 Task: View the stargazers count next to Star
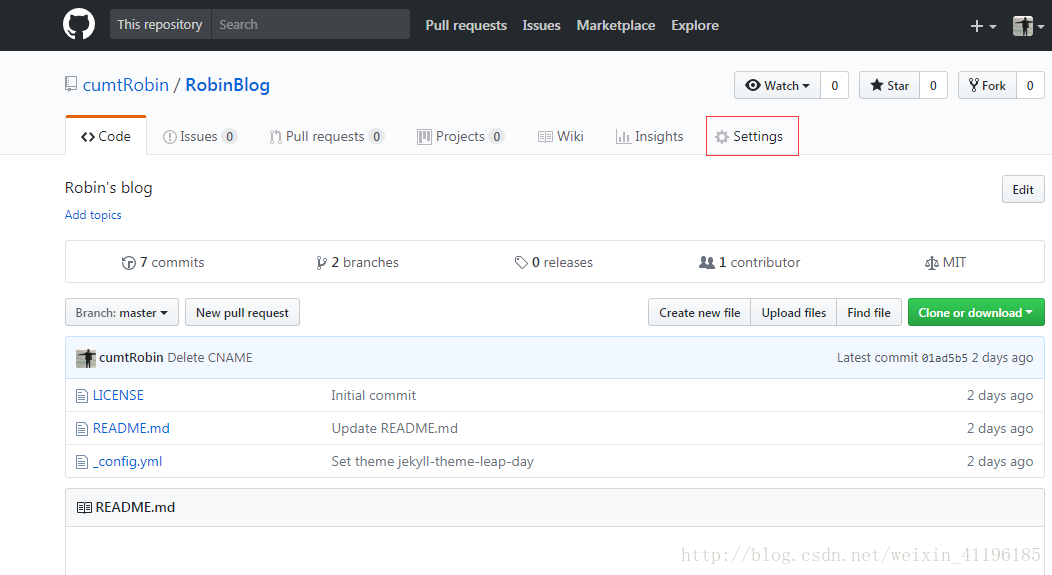[933, 85]
